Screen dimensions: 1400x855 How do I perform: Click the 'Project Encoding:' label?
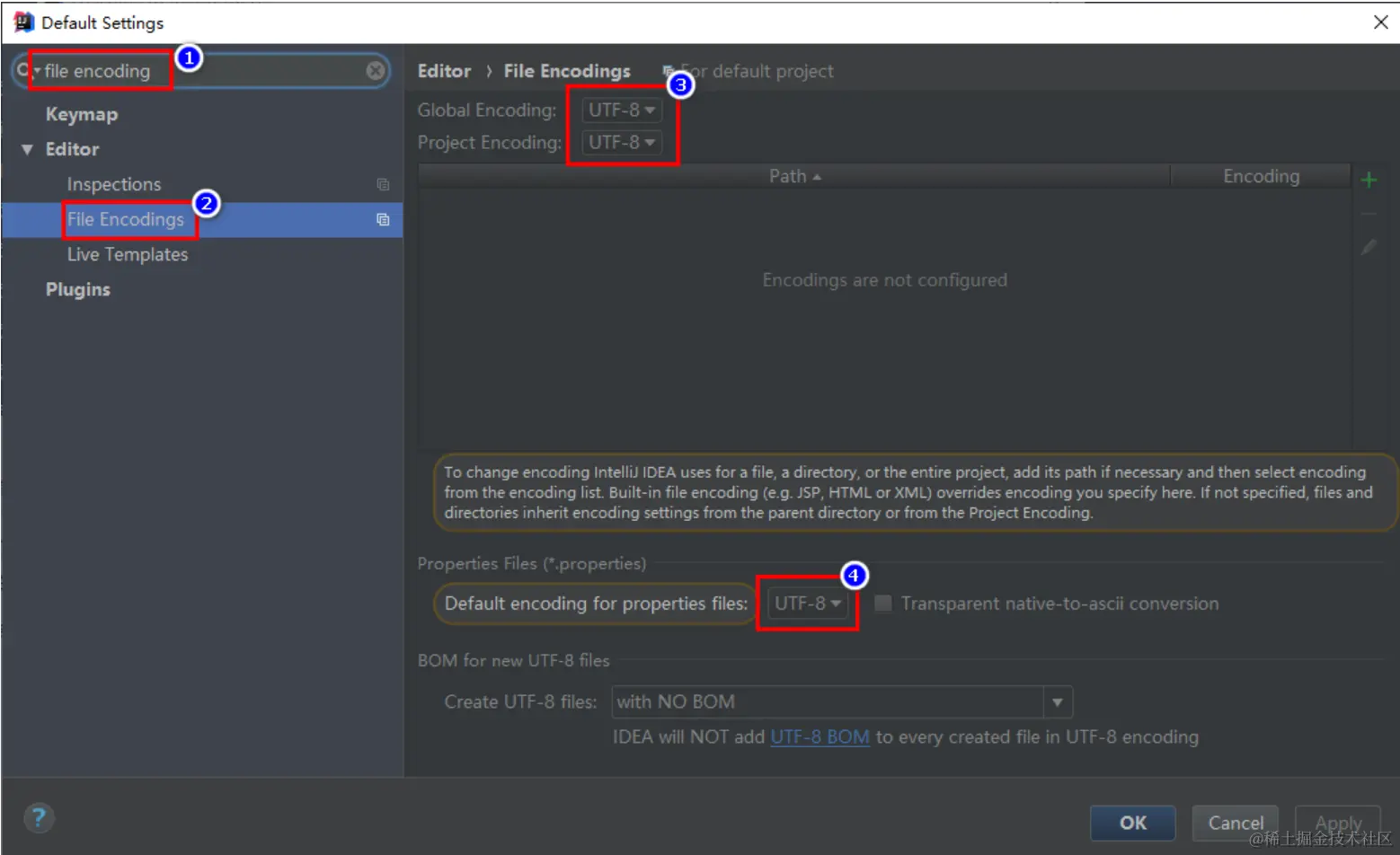coord(489,143)
